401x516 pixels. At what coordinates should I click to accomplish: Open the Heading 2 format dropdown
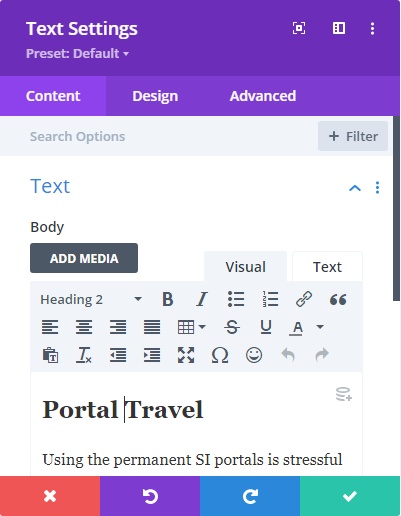(x=91, y=299)
